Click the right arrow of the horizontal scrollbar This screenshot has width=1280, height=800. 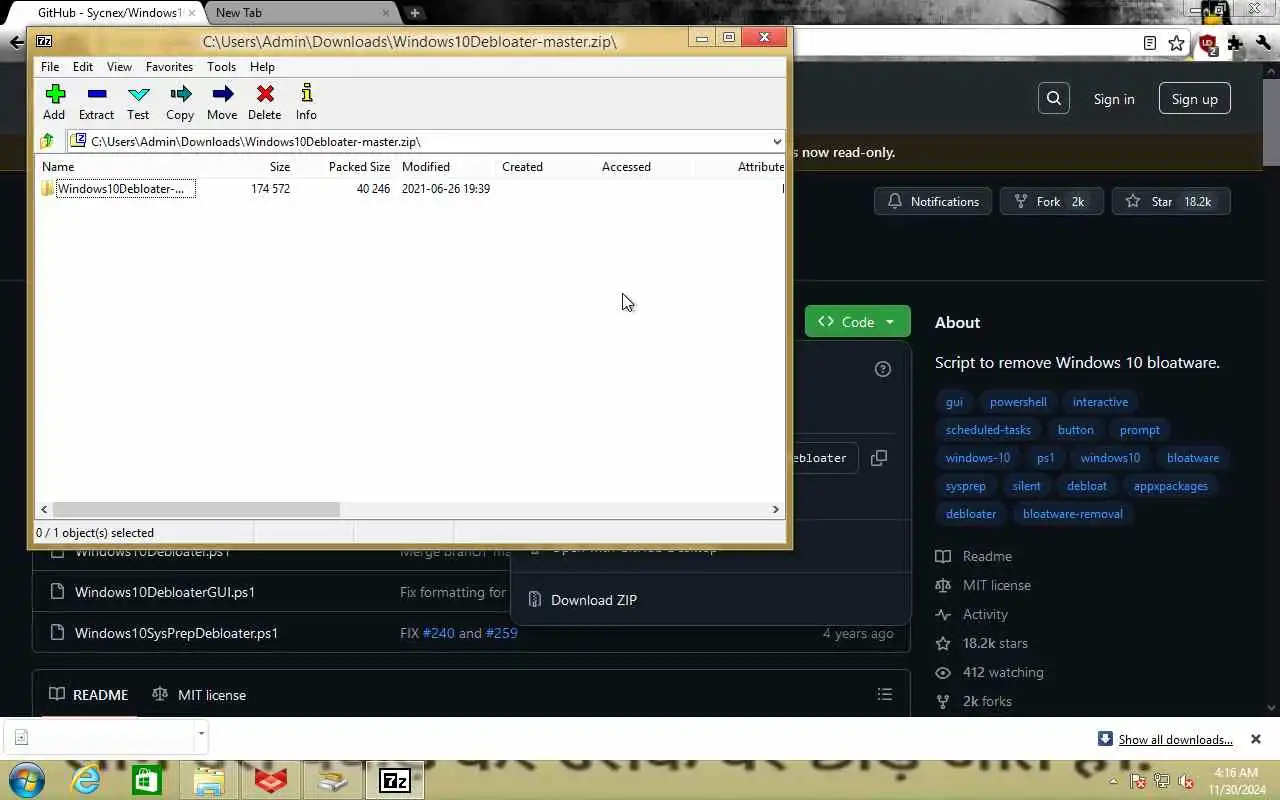pyautogui.click(x=775, y=509)
